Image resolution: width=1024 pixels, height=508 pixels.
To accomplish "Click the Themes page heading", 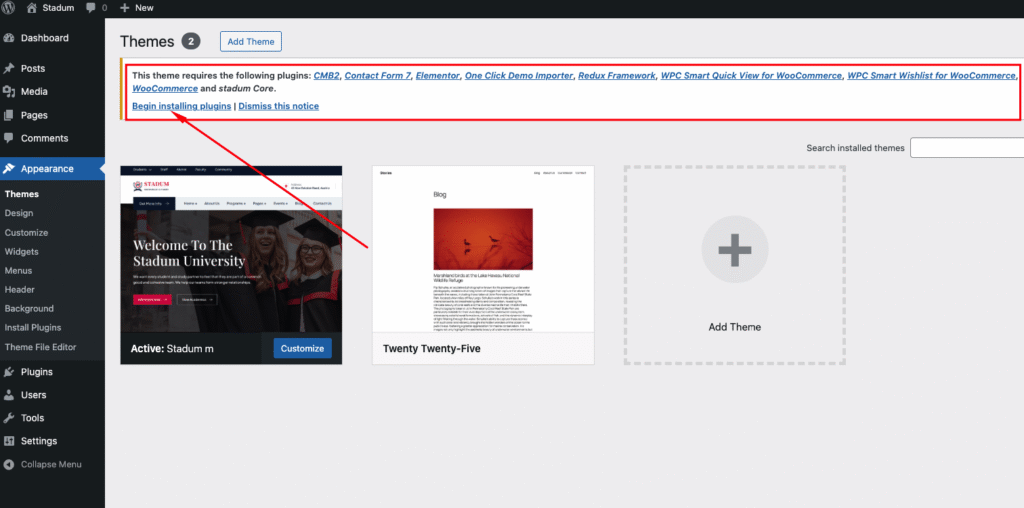I will coord(147,42).
